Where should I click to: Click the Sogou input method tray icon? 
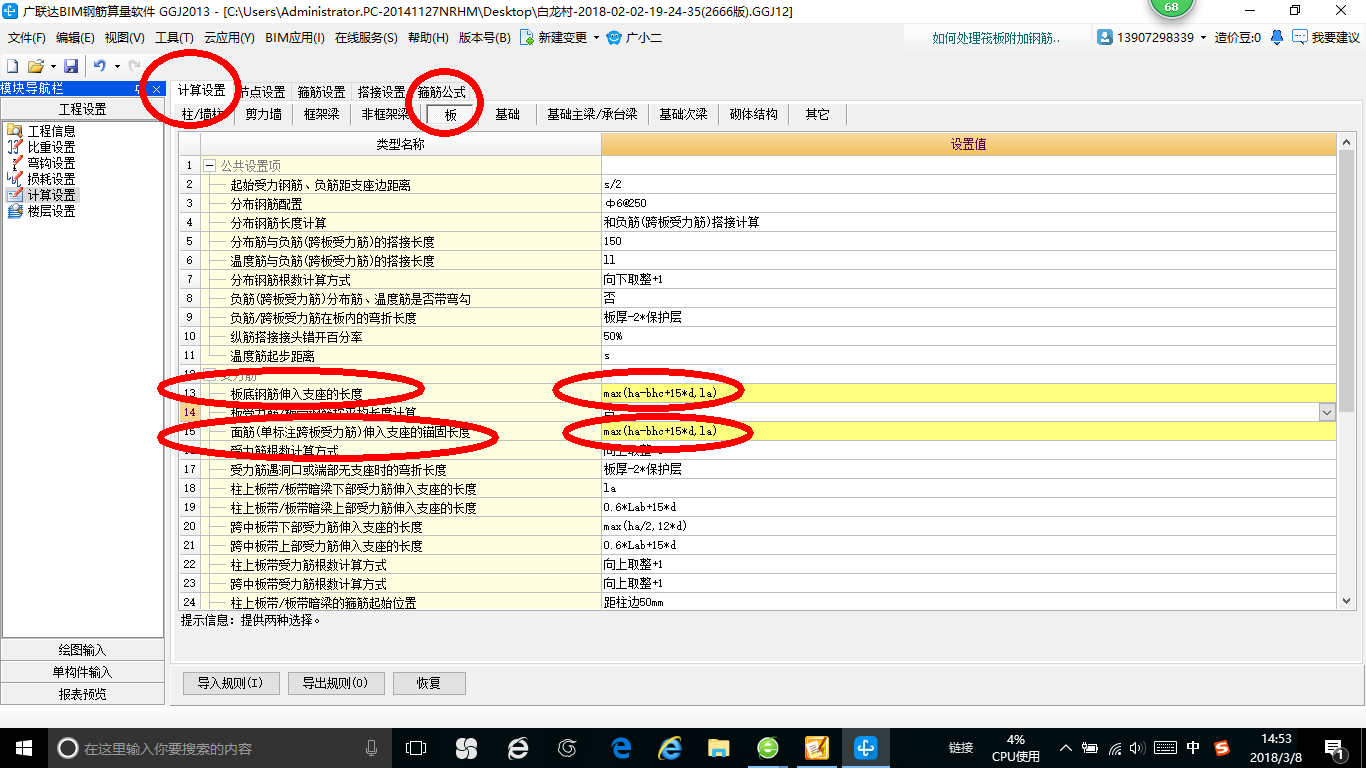pos(1222,748)
